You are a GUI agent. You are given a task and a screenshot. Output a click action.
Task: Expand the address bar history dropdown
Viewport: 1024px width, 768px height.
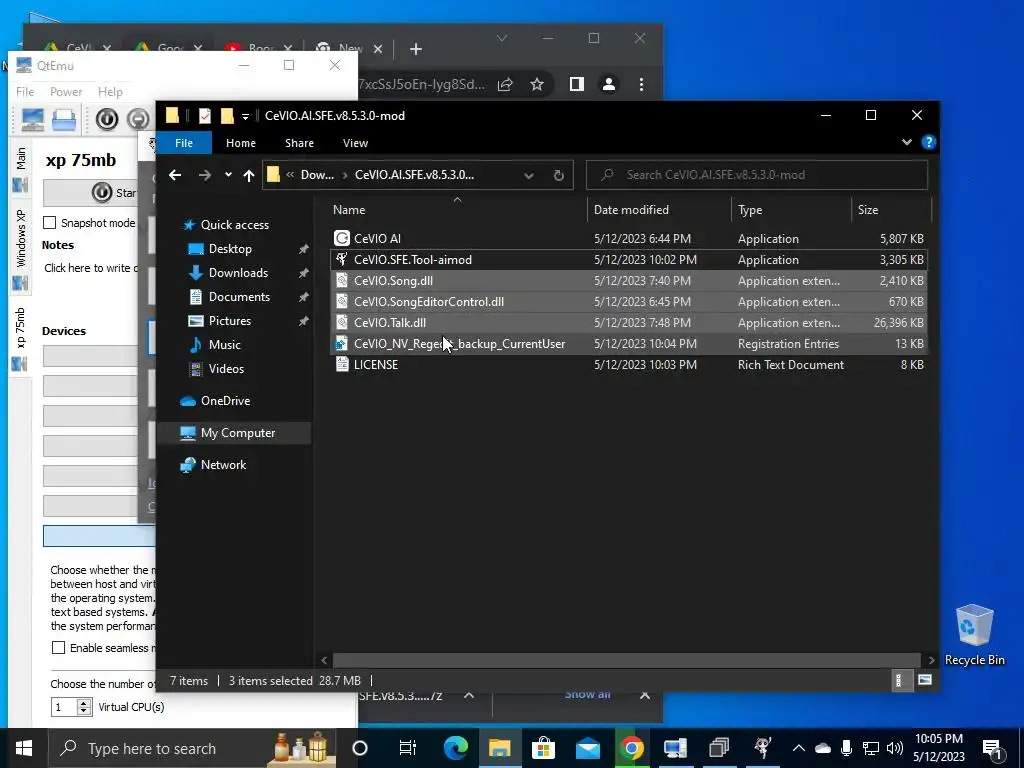click(529, 175)
